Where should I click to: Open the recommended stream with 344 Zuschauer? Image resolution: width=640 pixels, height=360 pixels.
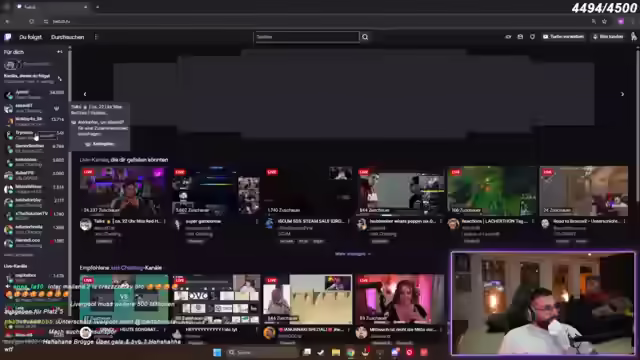pos(308,299)
